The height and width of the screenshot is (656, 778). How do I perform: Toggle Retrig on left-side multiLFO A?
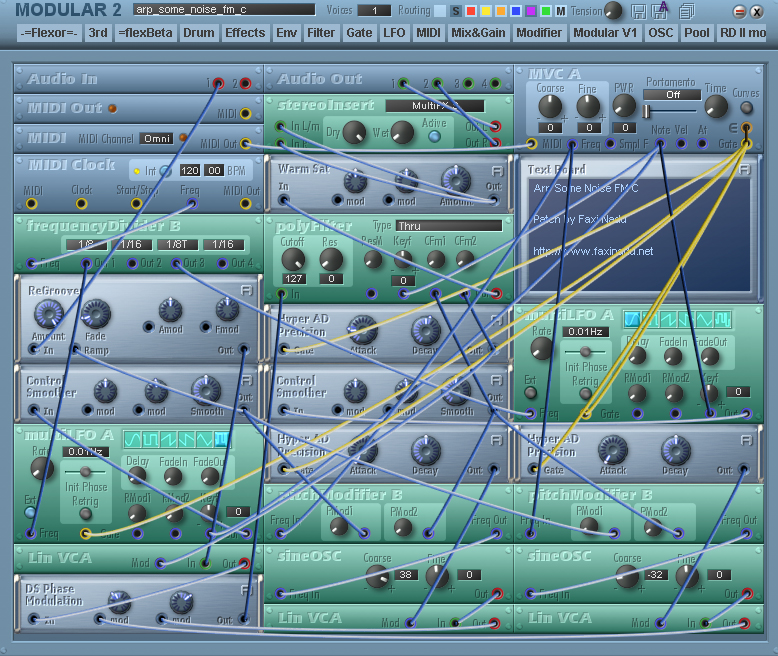(86, 514)
